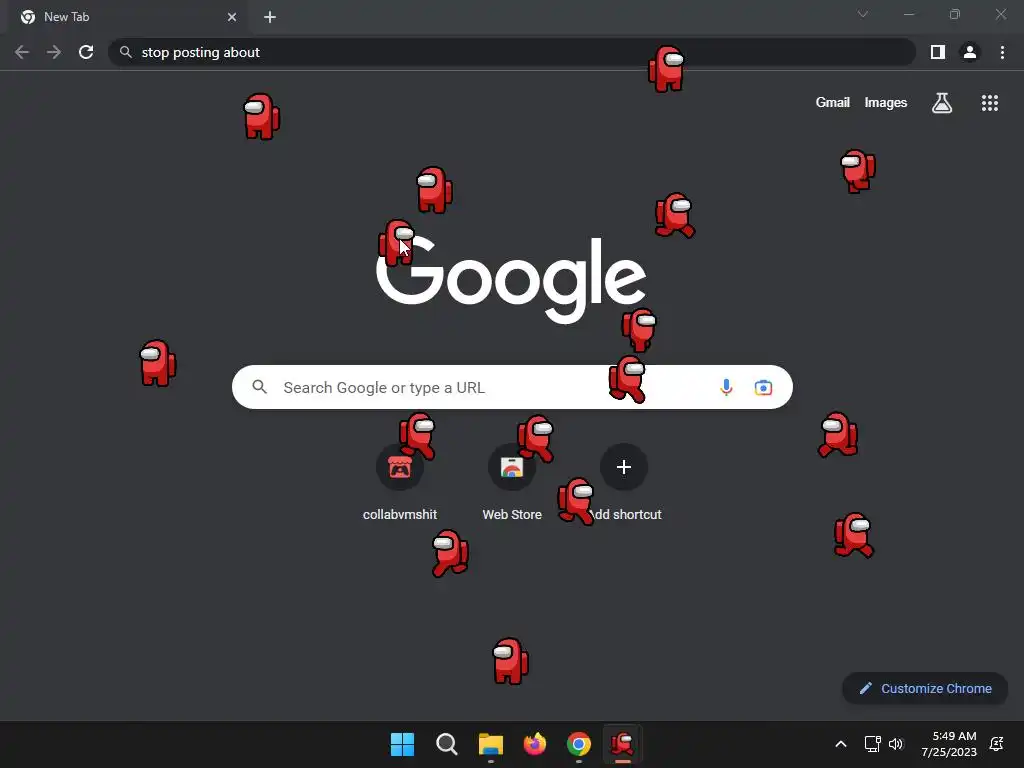Click the magnifier icon in address bar

(126, 52)
